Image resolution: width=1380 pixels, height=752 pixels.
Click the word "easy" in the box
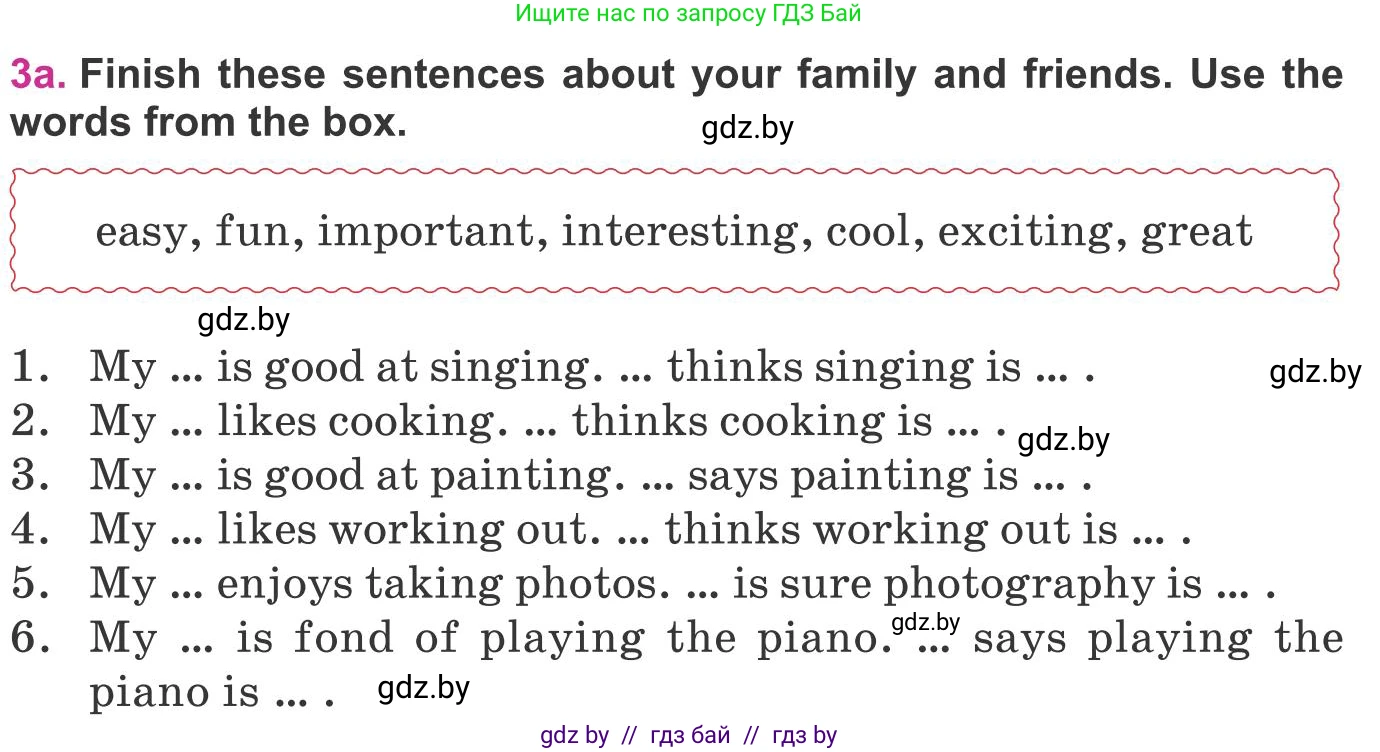140,232
